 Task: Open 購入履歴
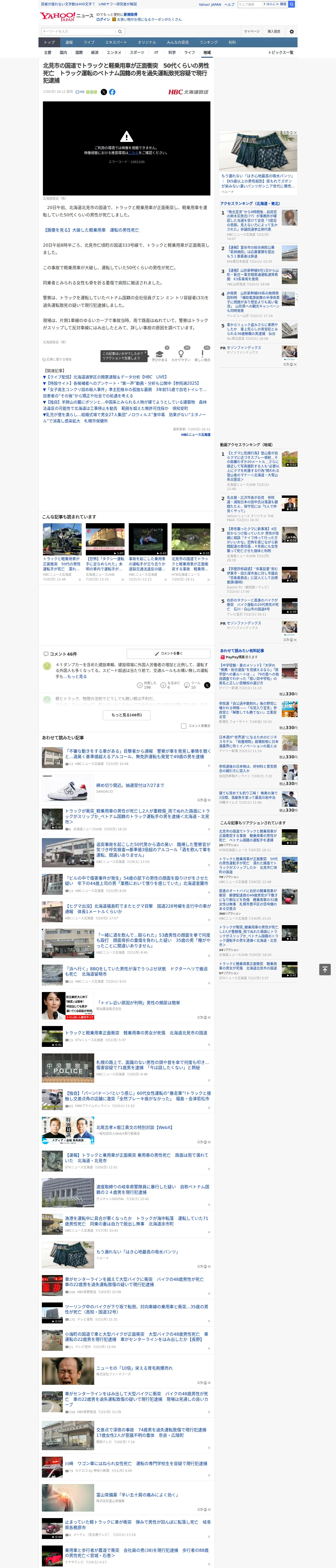click(x=274, y=32)
